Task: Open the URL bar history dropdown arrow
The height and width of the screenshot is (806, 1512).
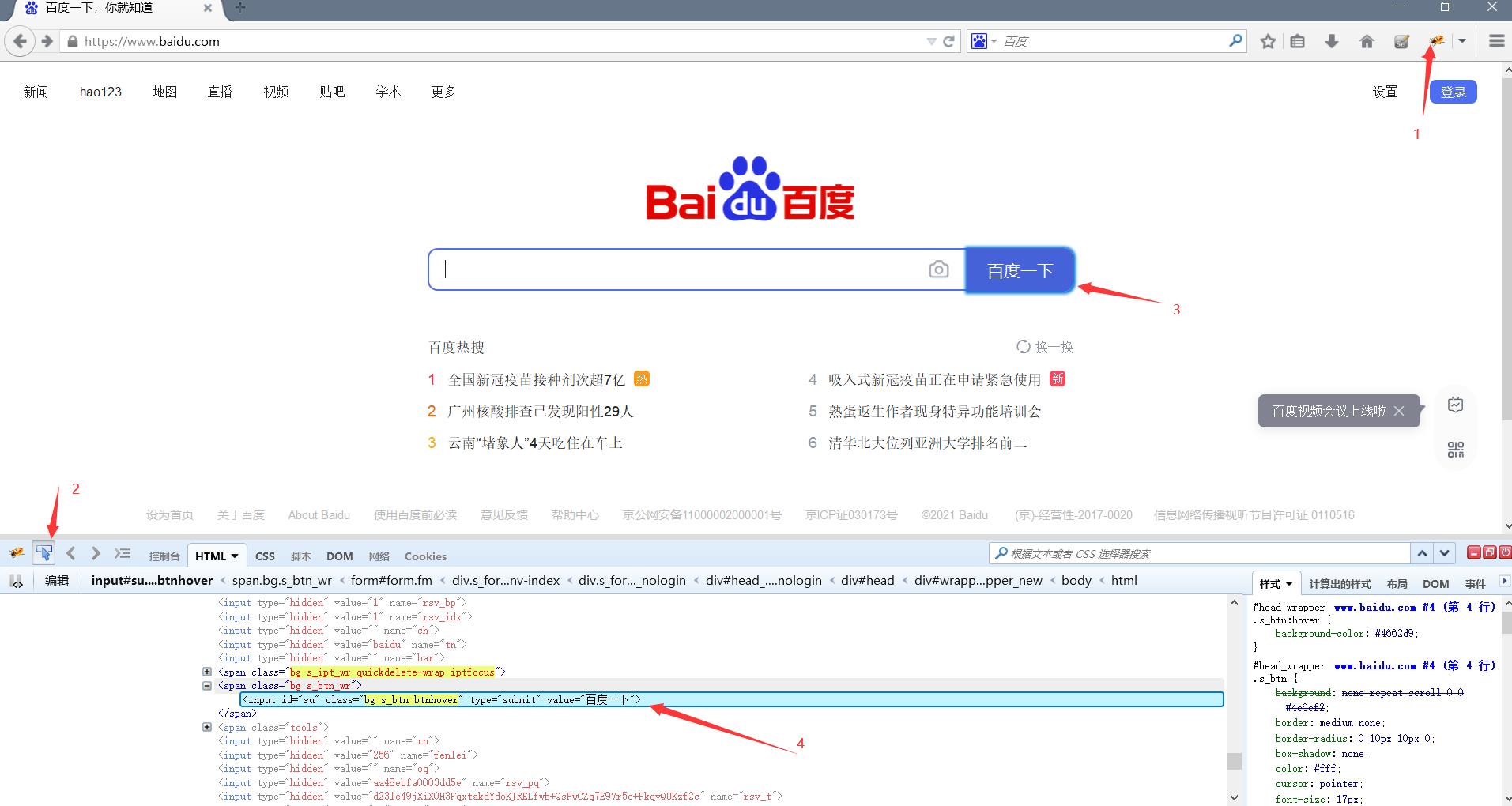Action: [x=931, y=41]
